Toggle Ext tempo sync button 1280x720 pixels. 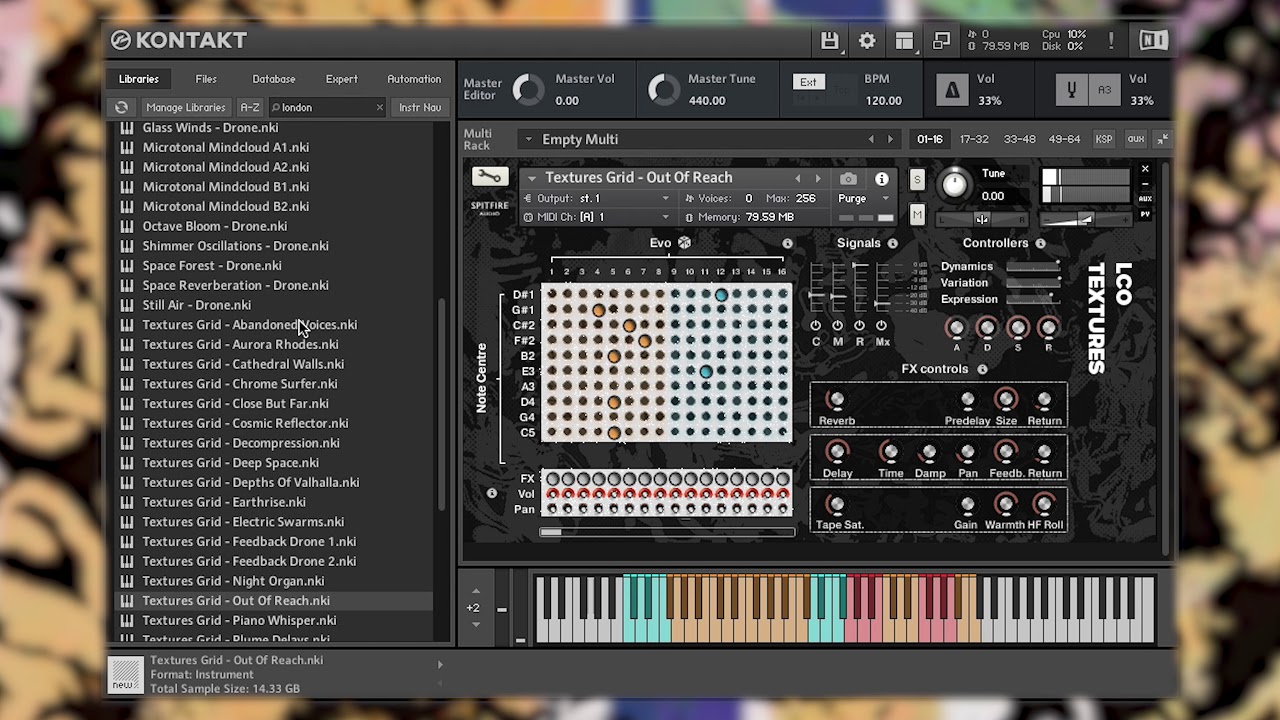point(808,82)
